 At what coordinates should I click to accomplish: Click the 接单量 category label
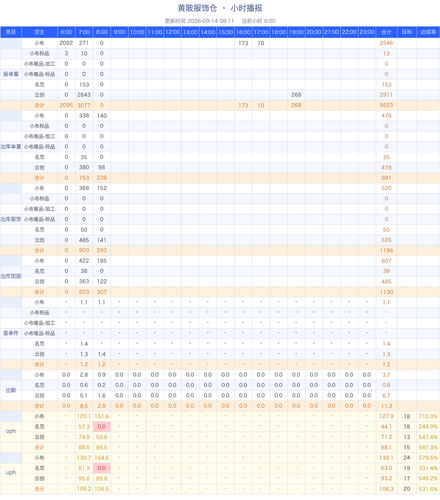(11, 74)
